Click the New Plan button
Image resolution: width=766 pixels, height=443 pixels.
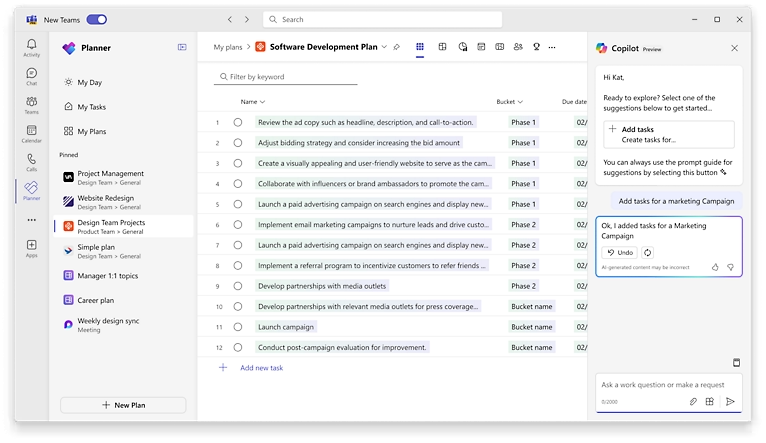(x=123, y=405)
